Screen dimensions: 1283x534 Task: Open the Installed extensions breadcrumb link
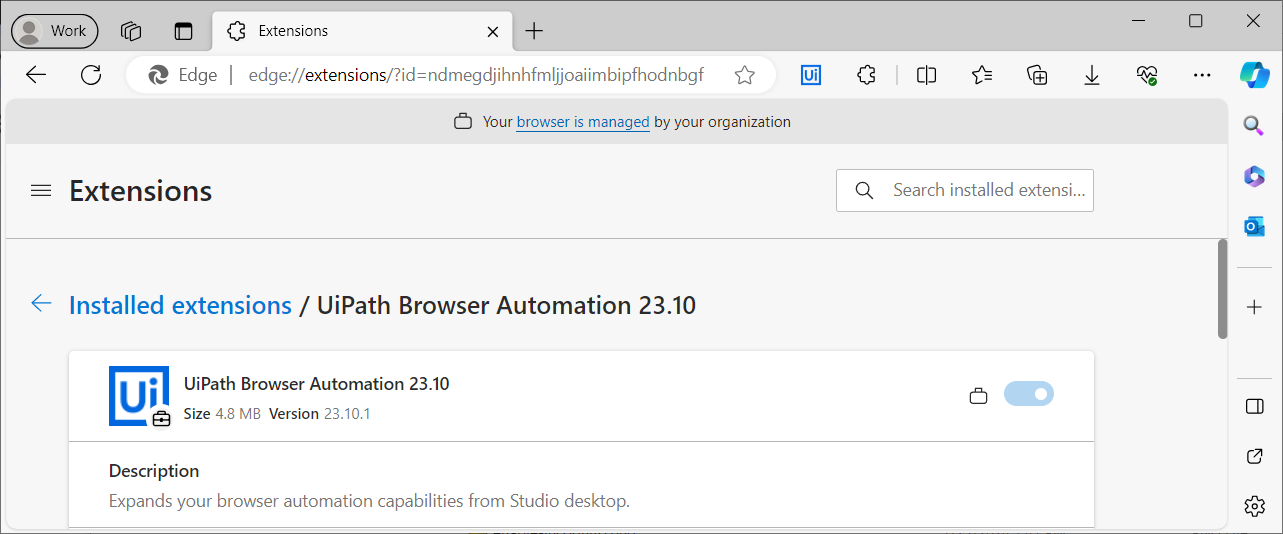point(180,305)
